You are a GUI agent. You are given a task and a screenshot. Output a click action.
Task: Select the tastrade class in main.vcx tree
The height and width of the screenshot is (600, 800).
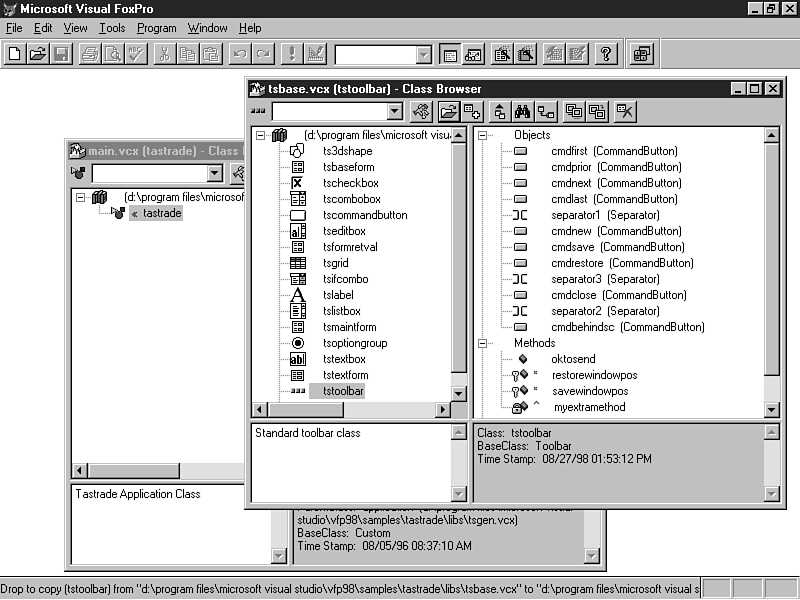[x=162, y=213]
